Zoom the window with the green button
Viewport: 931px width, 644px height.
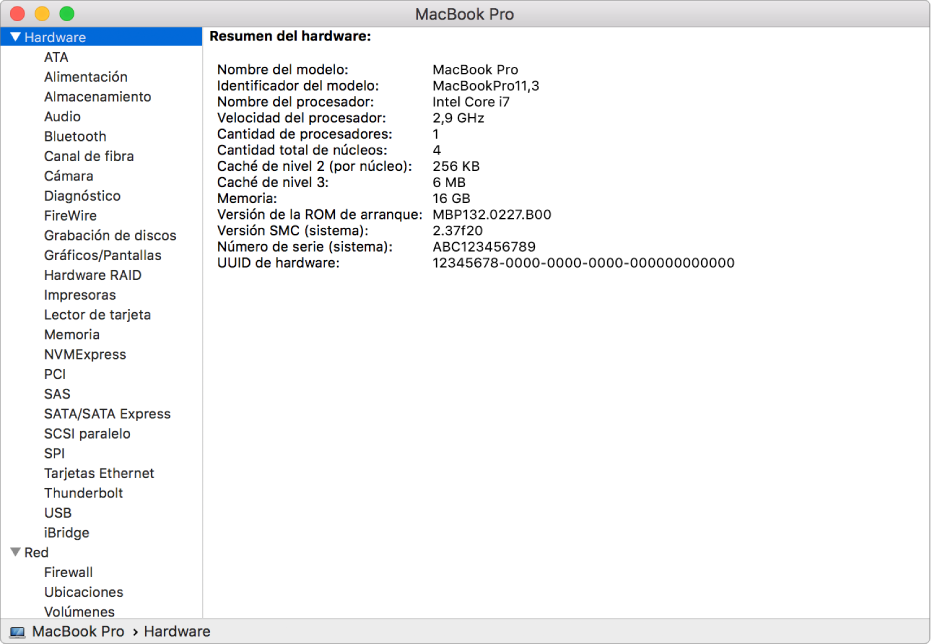(x=67, y=13)
